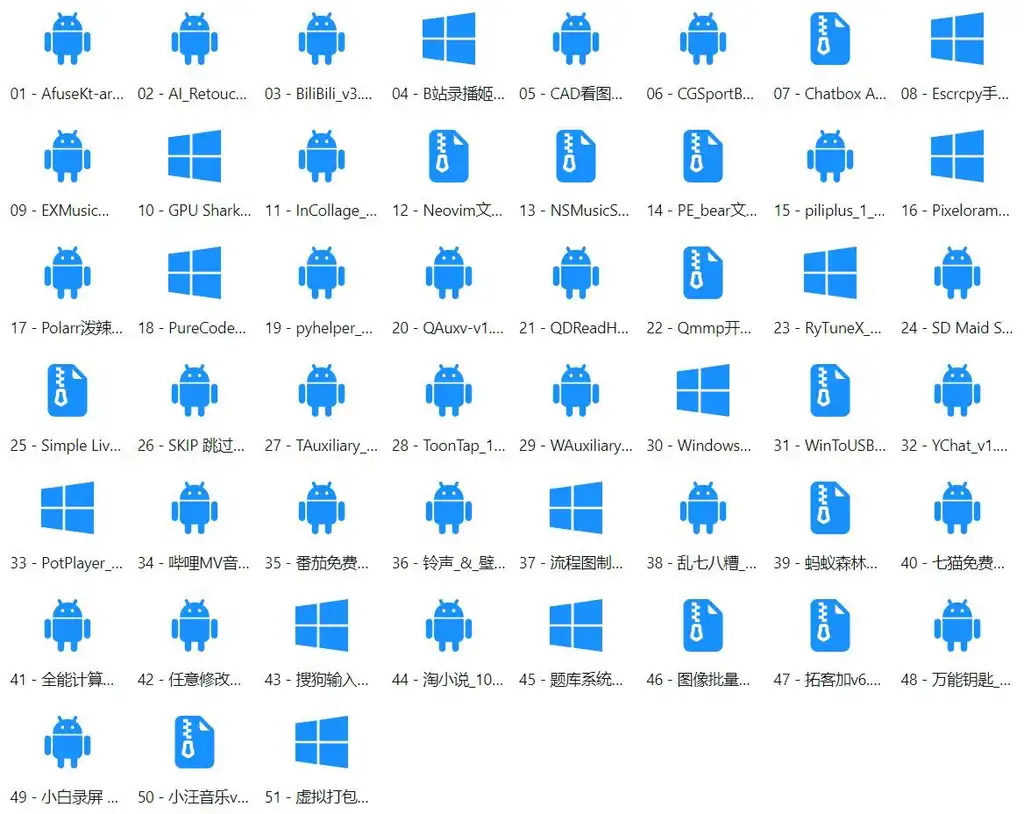Select the zip icon for 22 - Qmmp
The image size is (1024, 814).
point(703,273)
